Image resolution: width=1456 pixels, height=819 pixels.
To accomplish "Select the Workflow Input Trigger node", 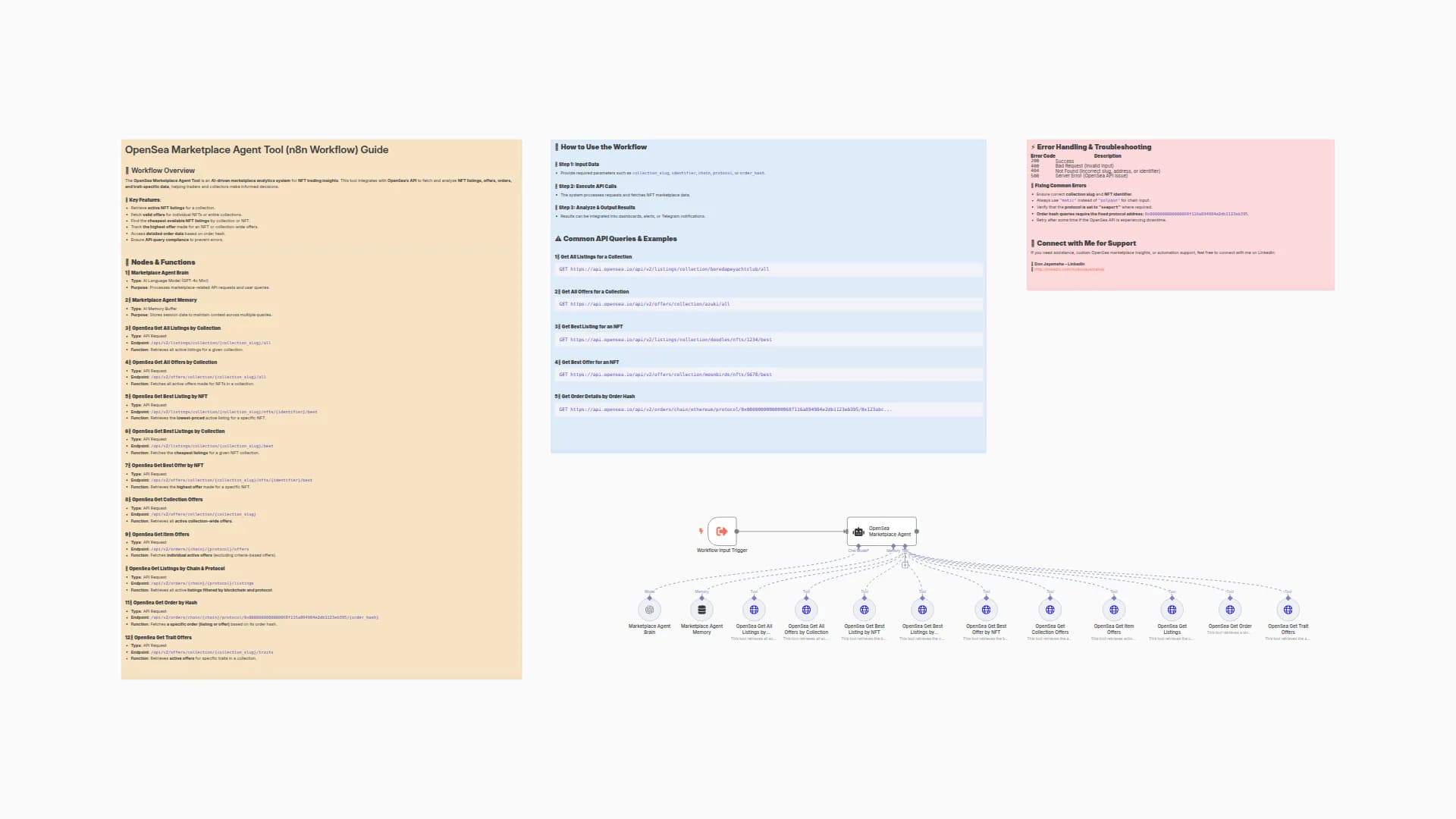I will pos(722,532).
